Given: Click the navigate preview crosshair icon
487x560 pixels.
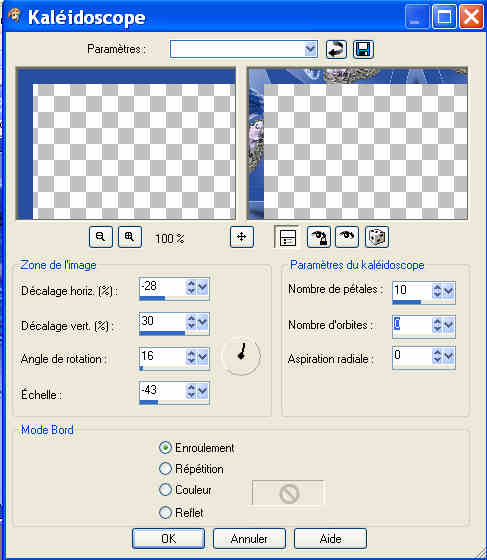Looking at the screenshot, I should (x=242, y=236).
